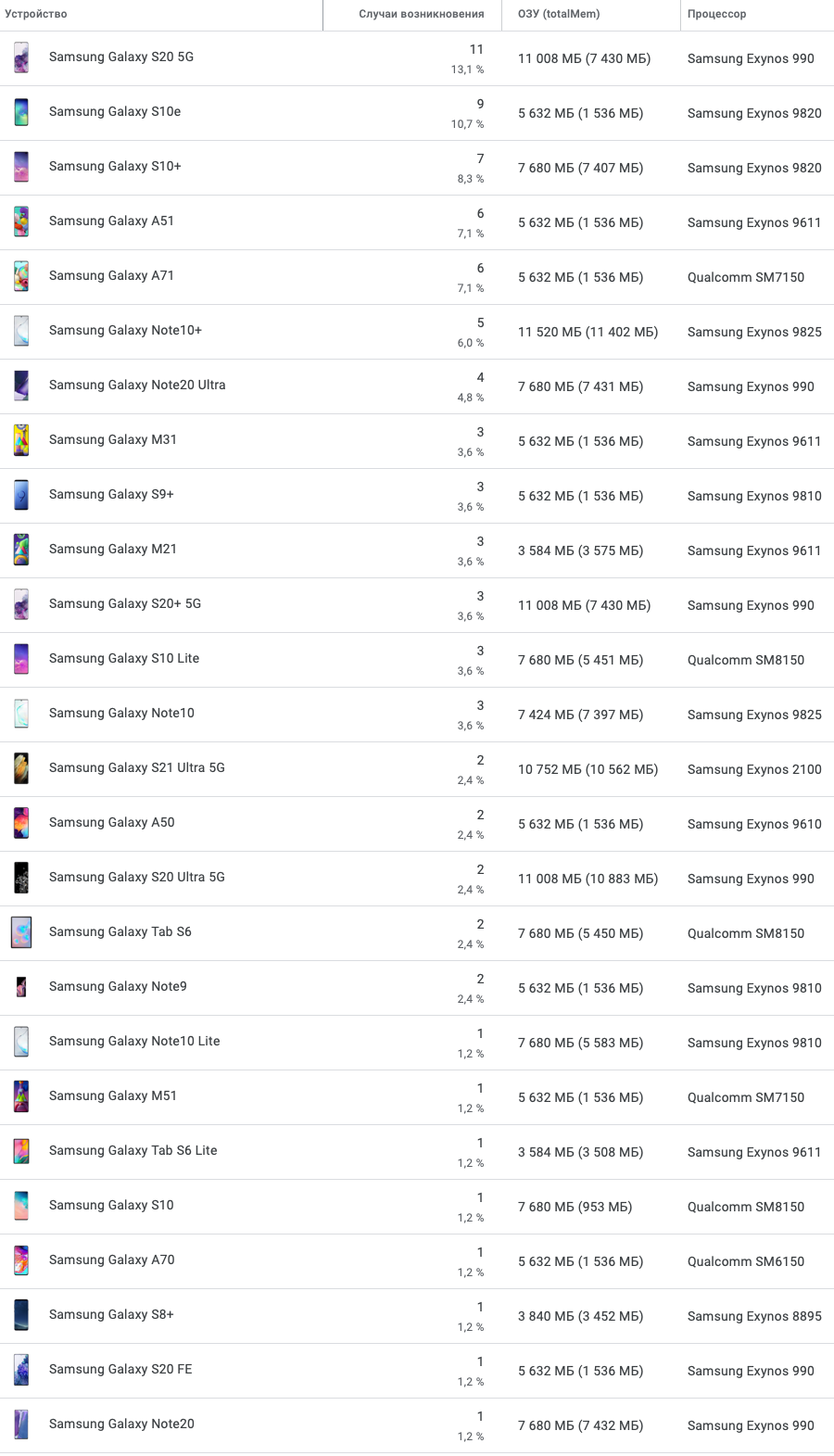Click the Samsung Galaxy S8+ device thumbnail
This screenshot has width=834, height=1456.
[21, 1315]
